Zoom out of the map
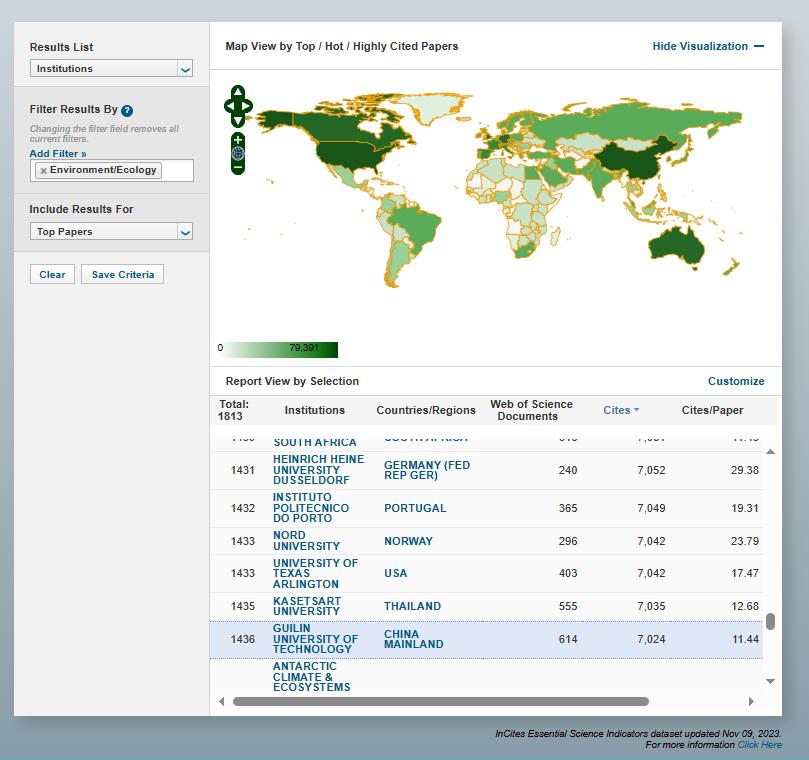The image size is (809, 760). click(238, 167)
